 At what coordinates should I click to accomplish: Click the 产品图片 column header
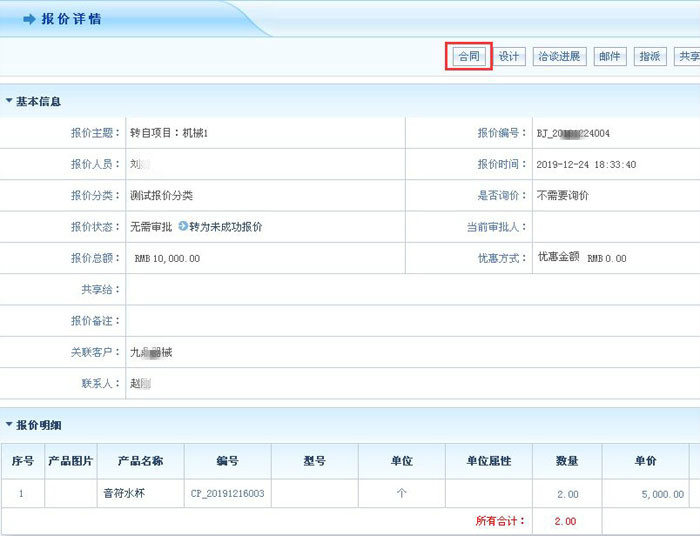(x=70, y=461)
